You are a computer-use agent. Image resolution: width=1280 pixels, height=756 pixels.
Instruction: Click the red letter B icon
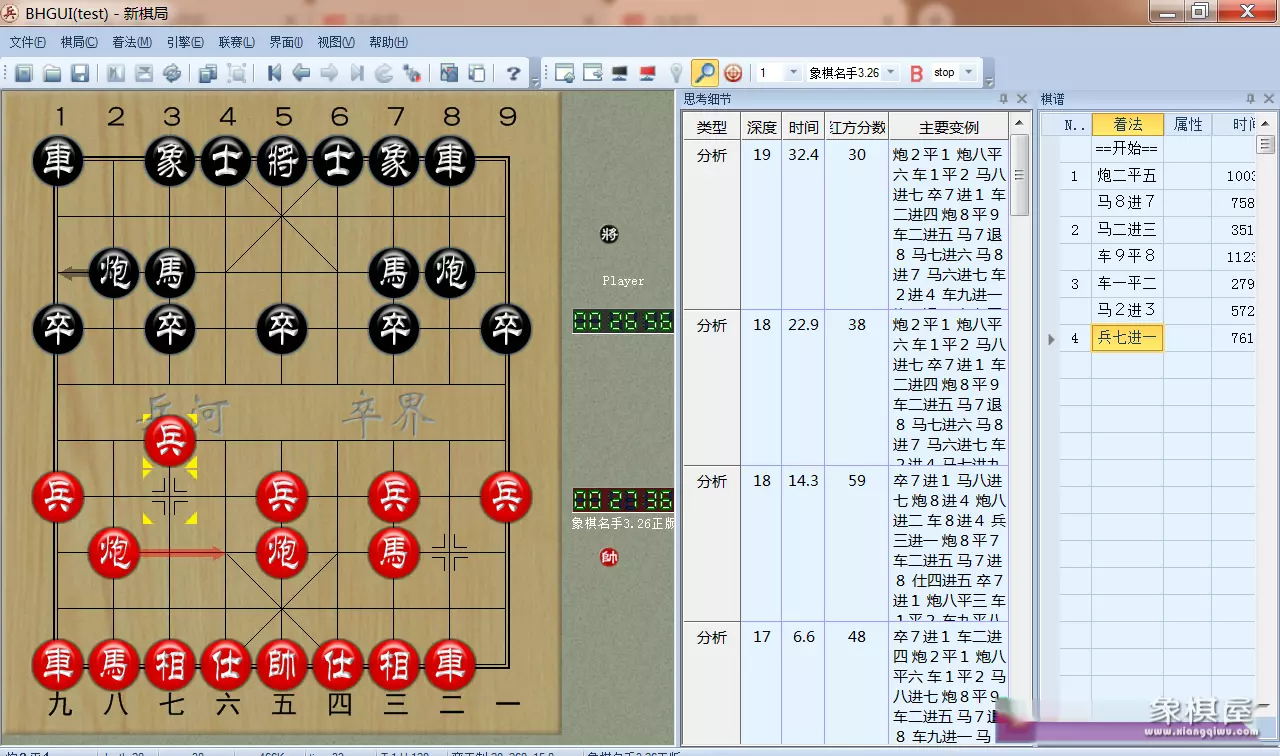point(916,73)
